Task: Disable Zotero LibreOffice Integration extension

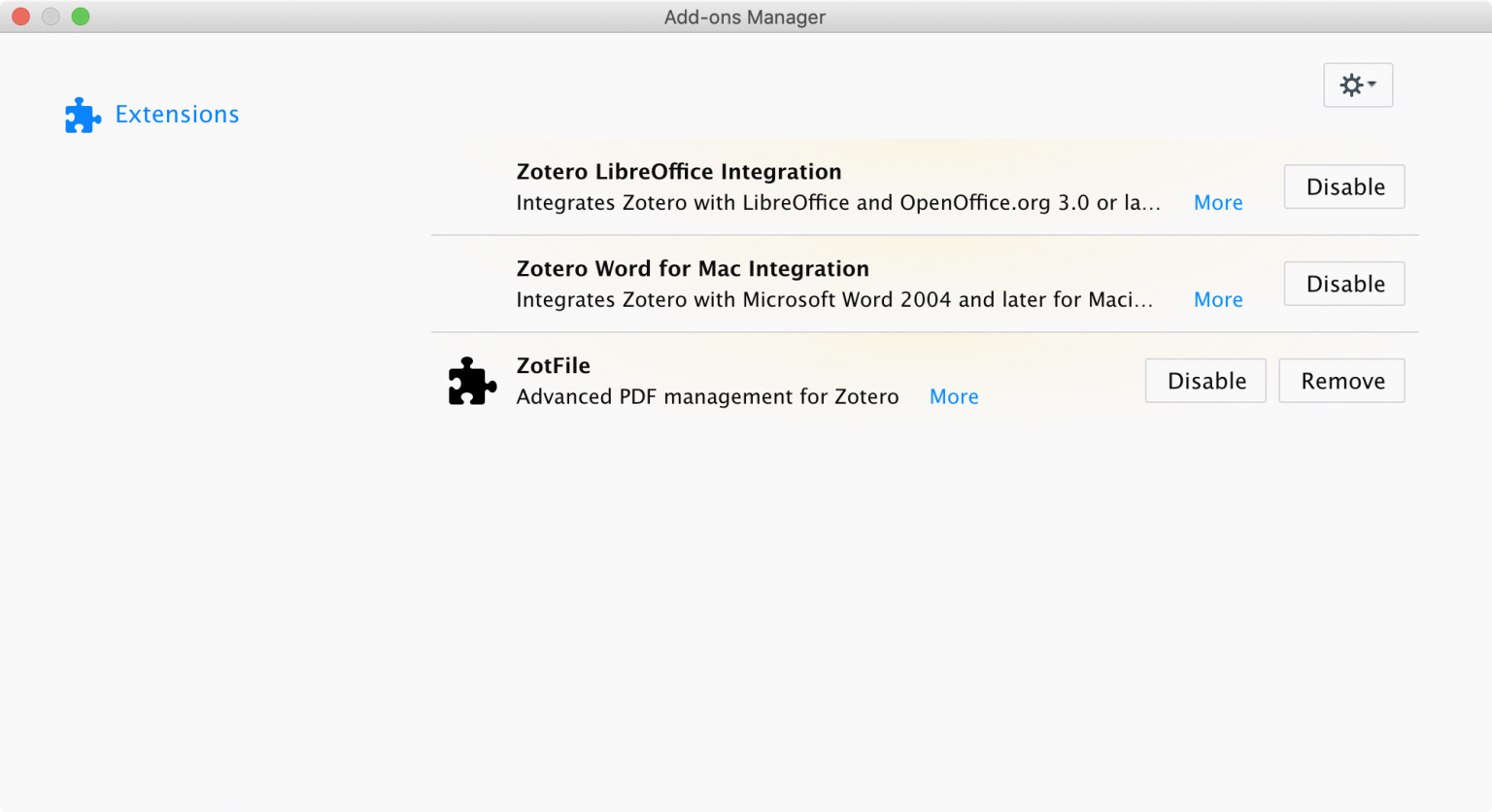Action: pos(1344,187)
